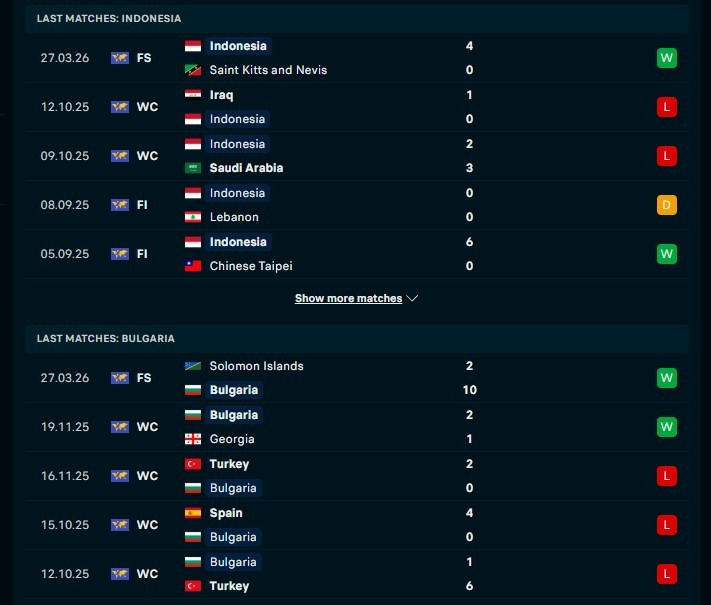Screen dimensions: 711x605
Task: Click the draw badge for Indonesia vs Lebanon
Action: coord(667,205)
